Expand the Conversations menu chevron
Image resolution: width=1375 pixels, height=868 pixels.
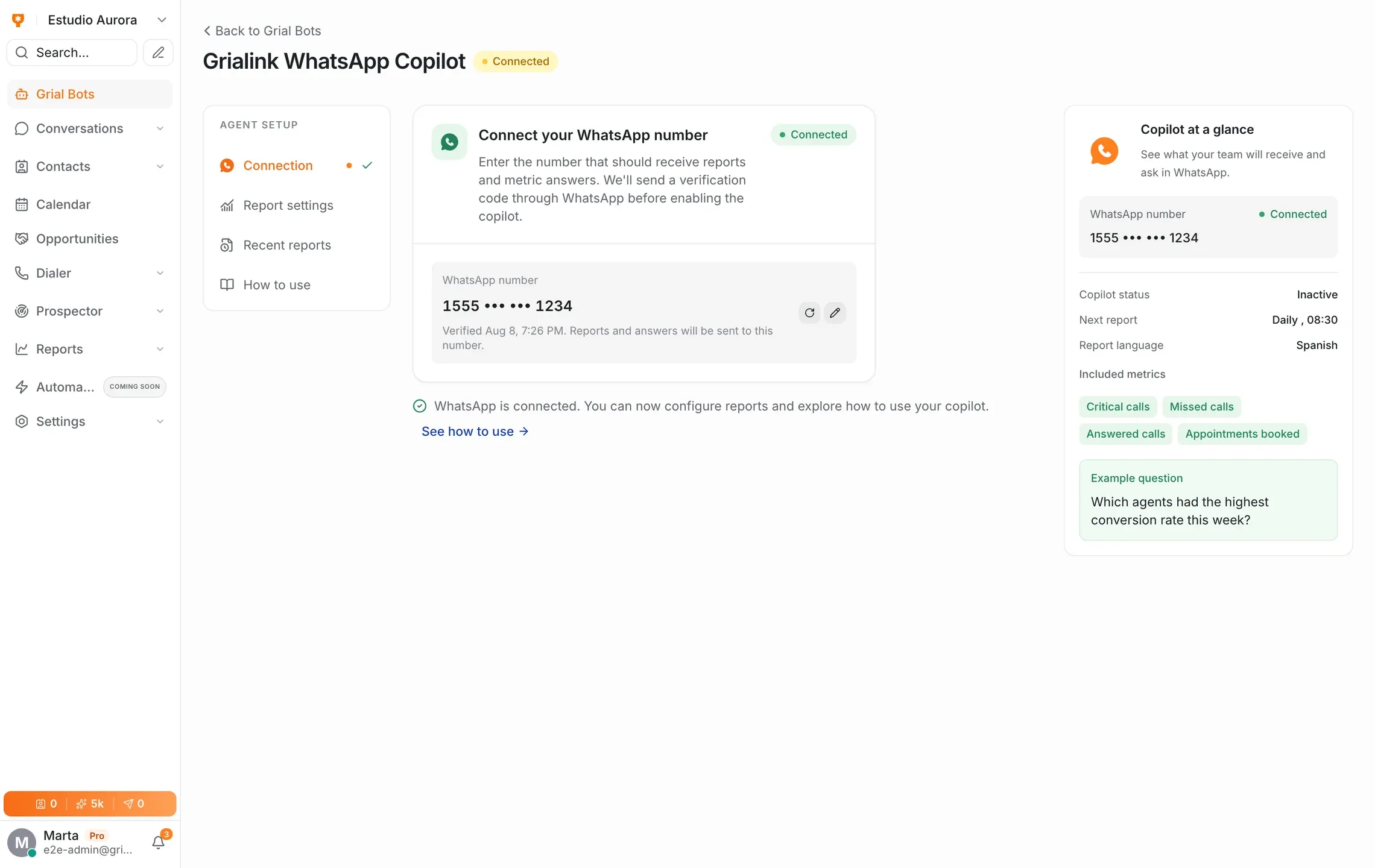160,128
